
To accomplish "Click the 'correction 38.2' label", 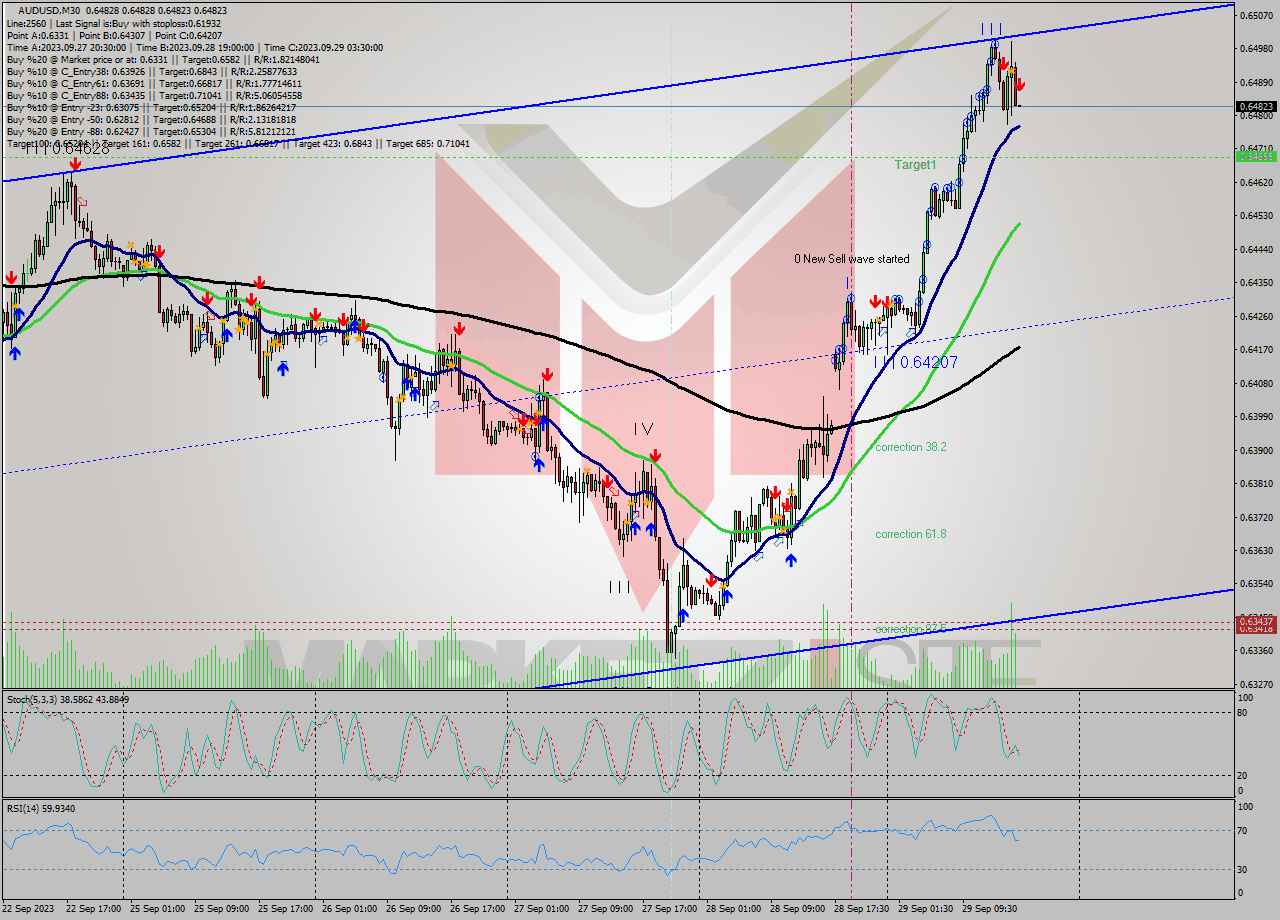I will (910, 447).
